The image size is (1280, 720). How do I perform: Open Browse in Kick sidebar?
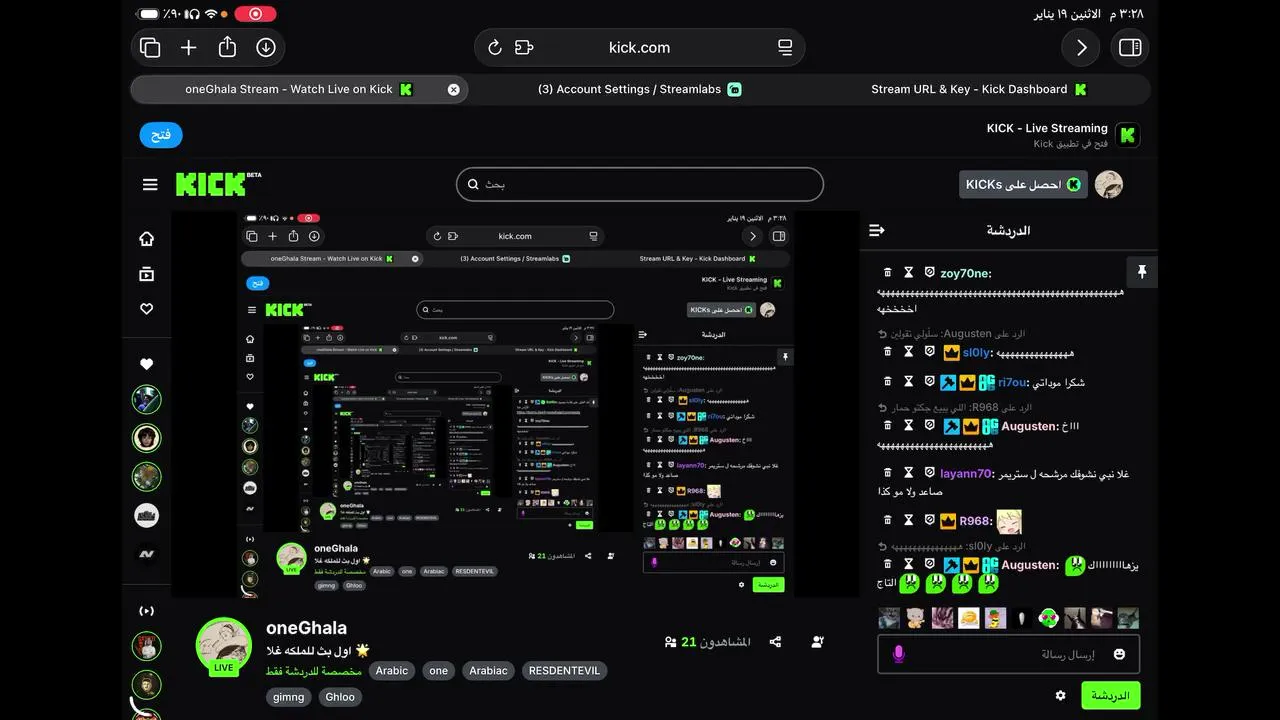(147, 274)
